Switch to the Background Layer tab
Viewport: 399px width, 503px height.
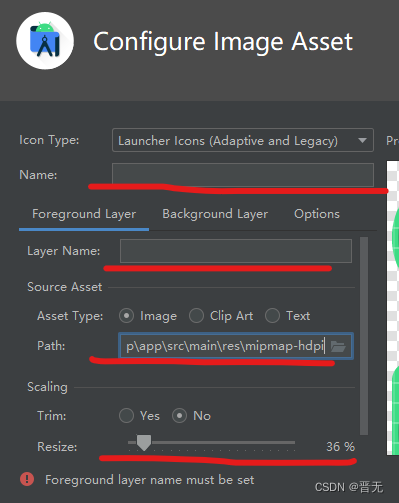[215, 214]
